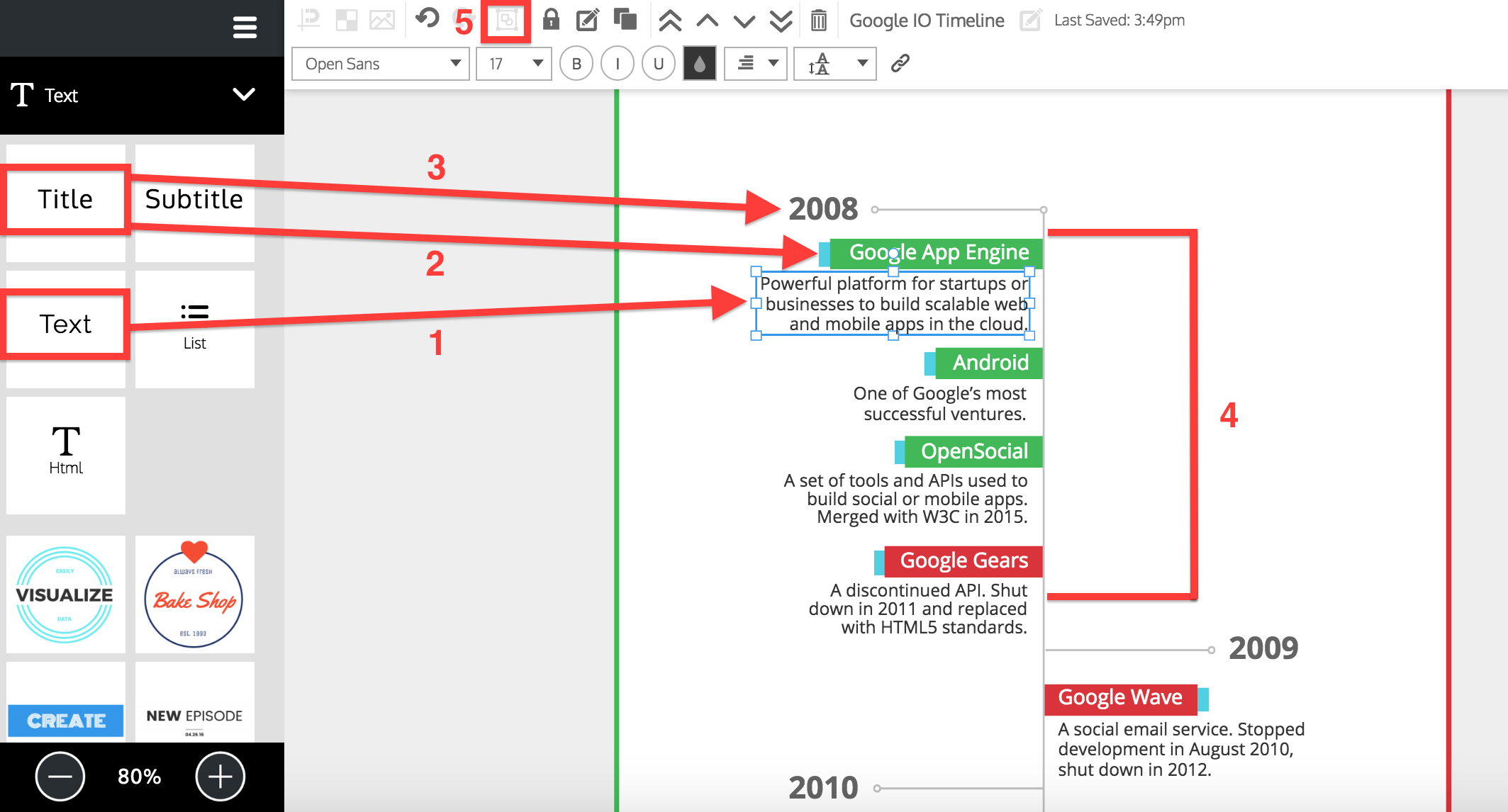The image size is (1508, 812).
Task: Open the text color picker
Action: point(700,64)
